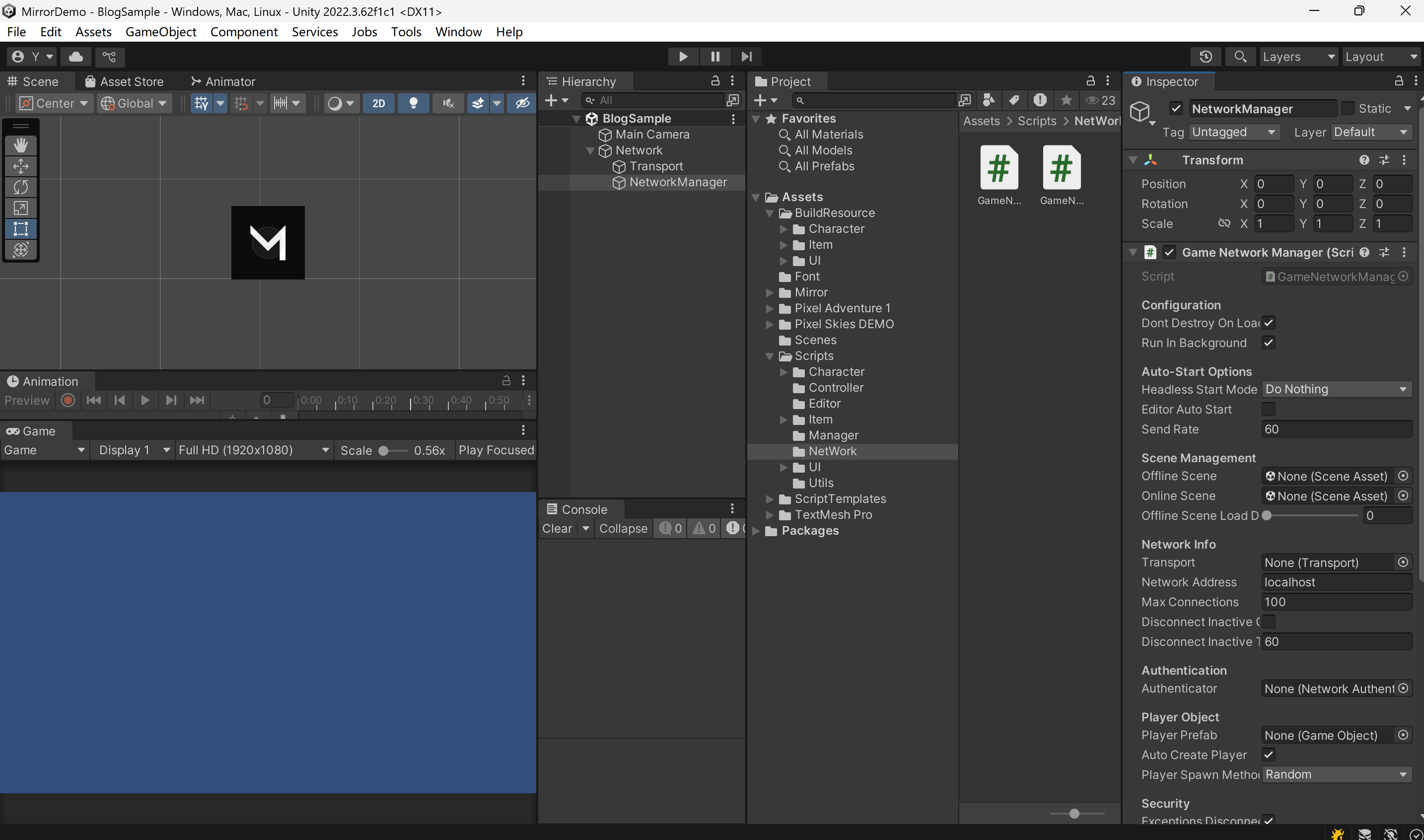Screen dimensions: 1424x840
Task: Click the Network Address input field
Action: (x=1336, y=582)
